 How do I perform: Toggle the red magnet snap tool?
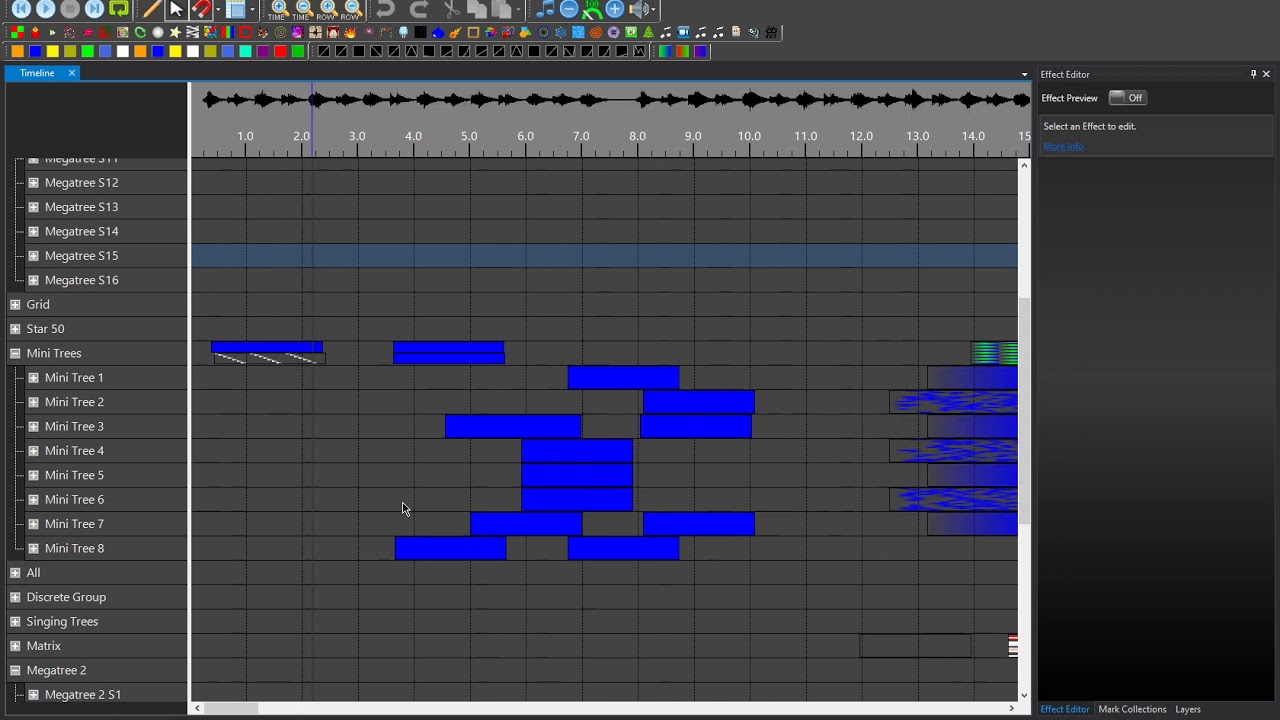click(x=201, y=9)
